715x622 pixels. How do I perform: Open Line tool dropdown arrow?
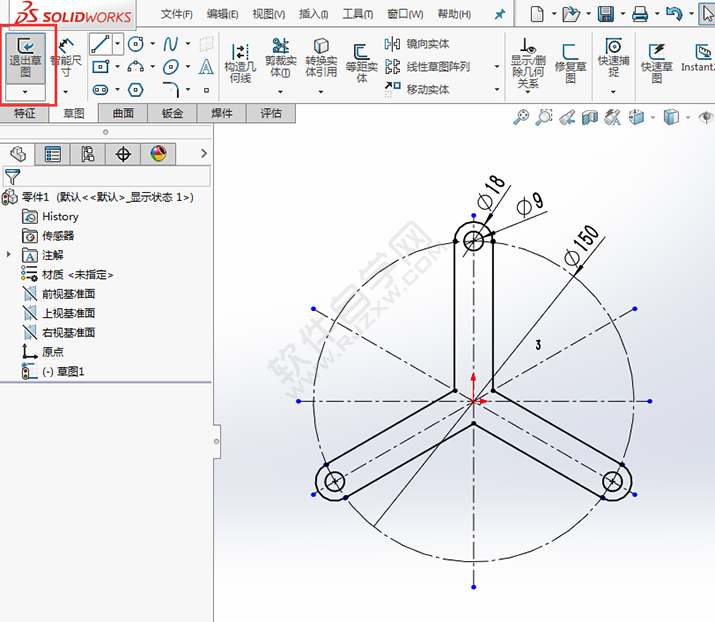[x=117, y=44]
